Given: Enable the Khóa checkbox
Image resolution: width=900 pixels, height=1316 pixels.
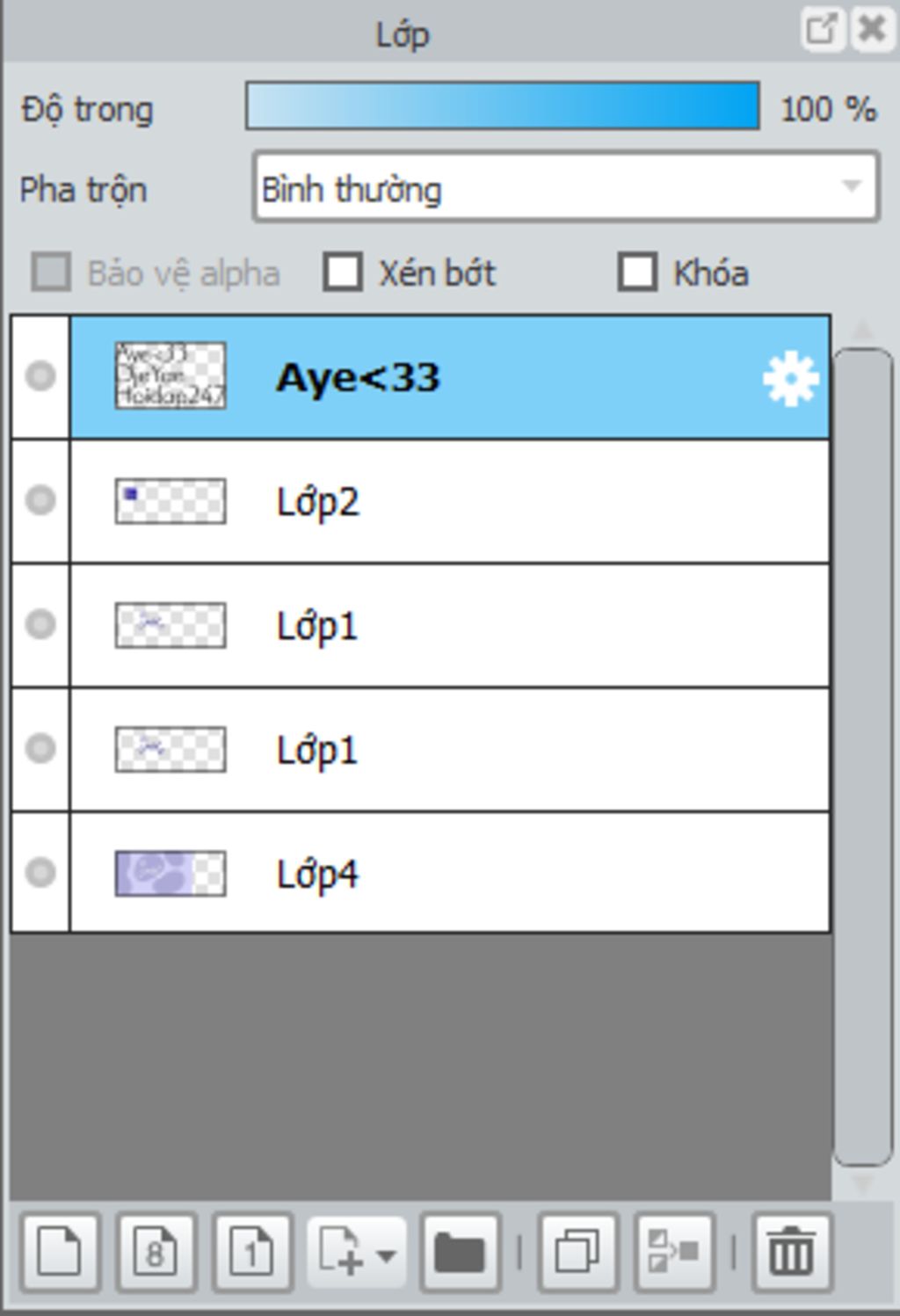Looking at the screenshot, I should coord(637,272).
